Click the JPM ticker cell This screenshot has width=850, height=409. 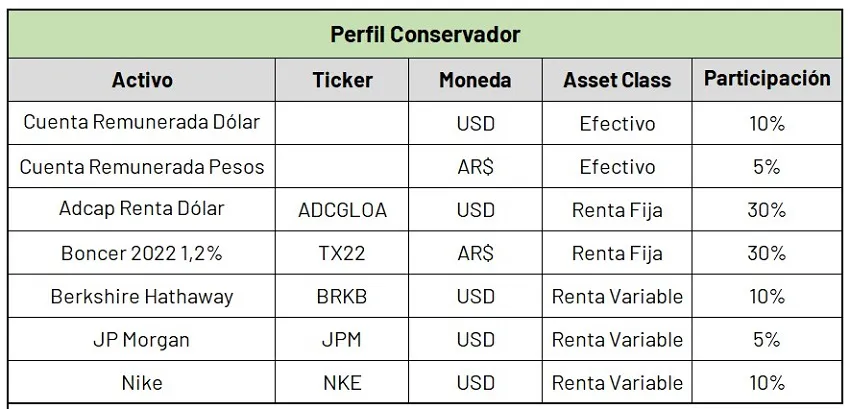(342, 340)
